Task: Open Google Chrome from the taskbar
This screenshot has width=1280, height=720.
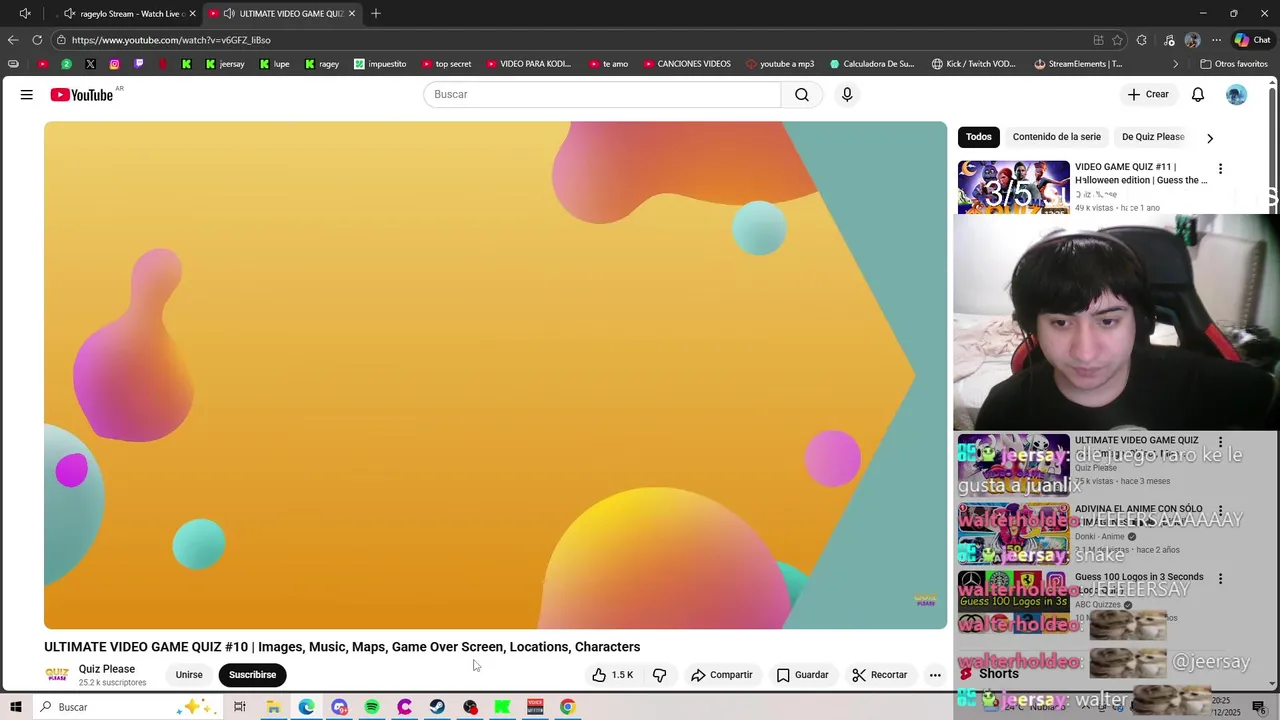Action: 567,707
